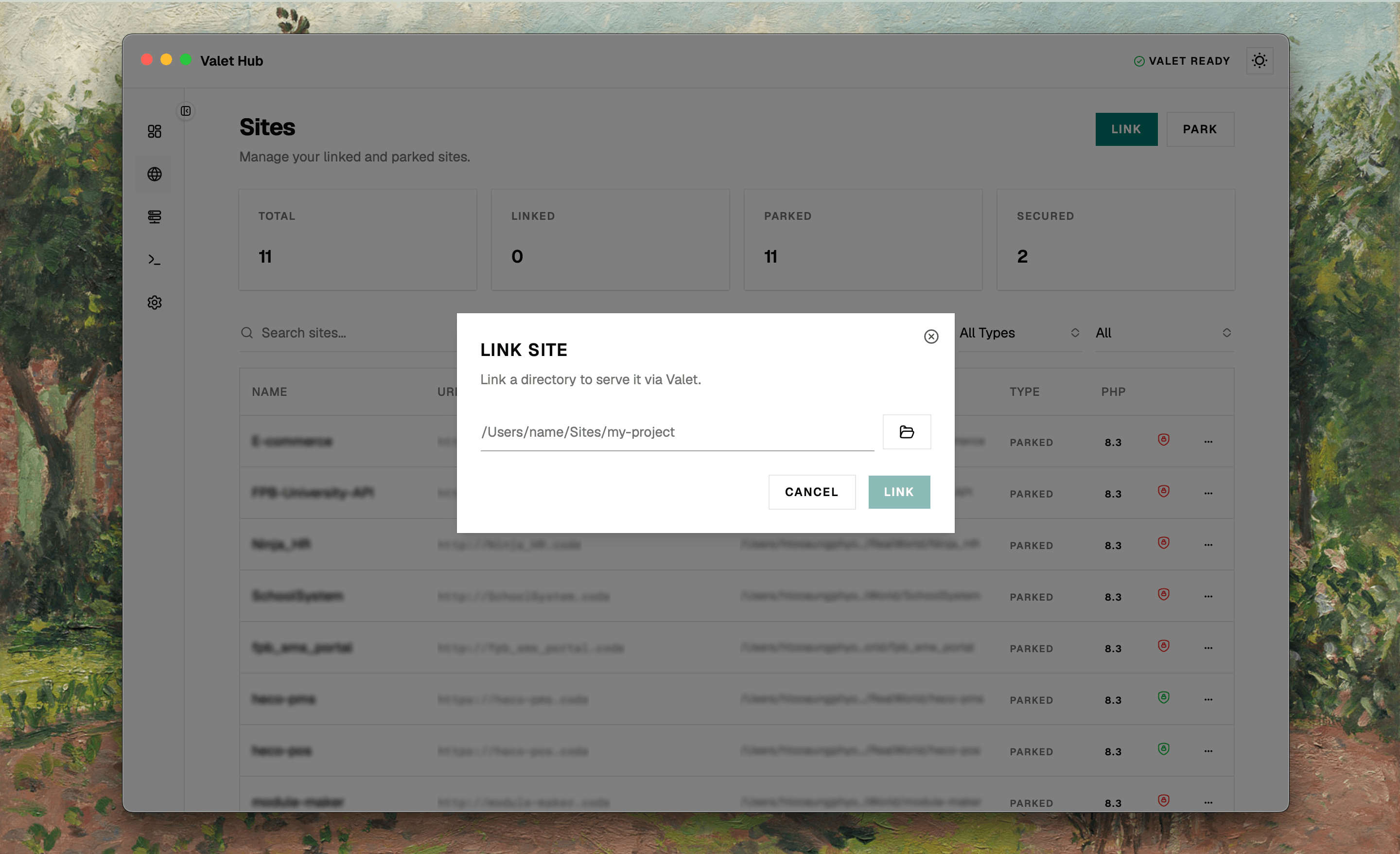The image size is (1400, 854).
Task: Select the PARKED stat card
Action: point(863,239)
